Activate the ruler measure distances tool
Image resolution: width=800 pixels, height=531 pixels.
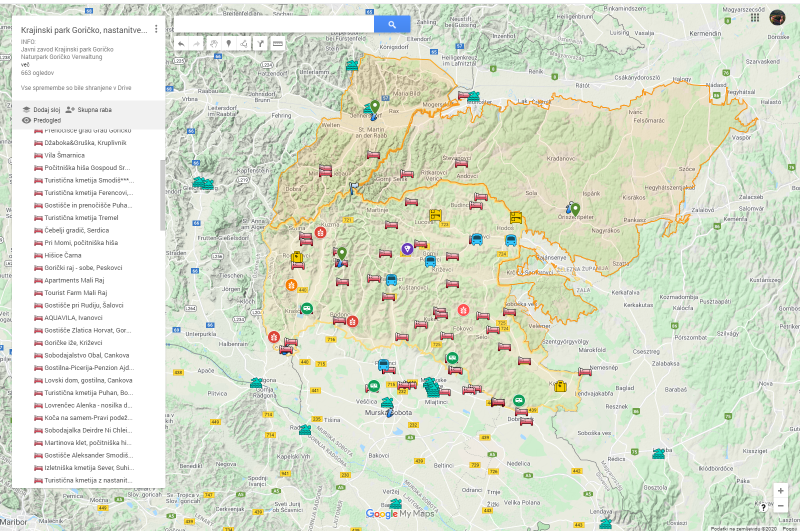pyautogui.click(x=277, y=44)
